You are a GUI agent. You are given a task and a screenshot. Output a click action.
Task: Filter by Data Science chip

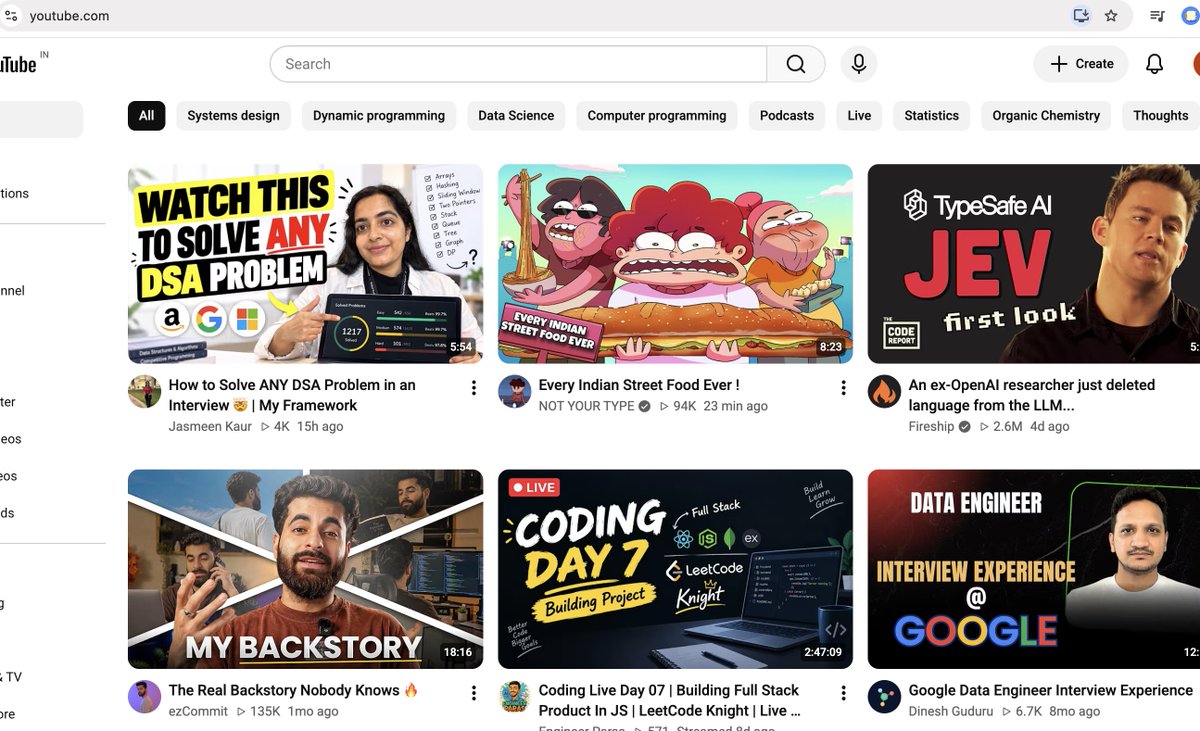point(516,116)
